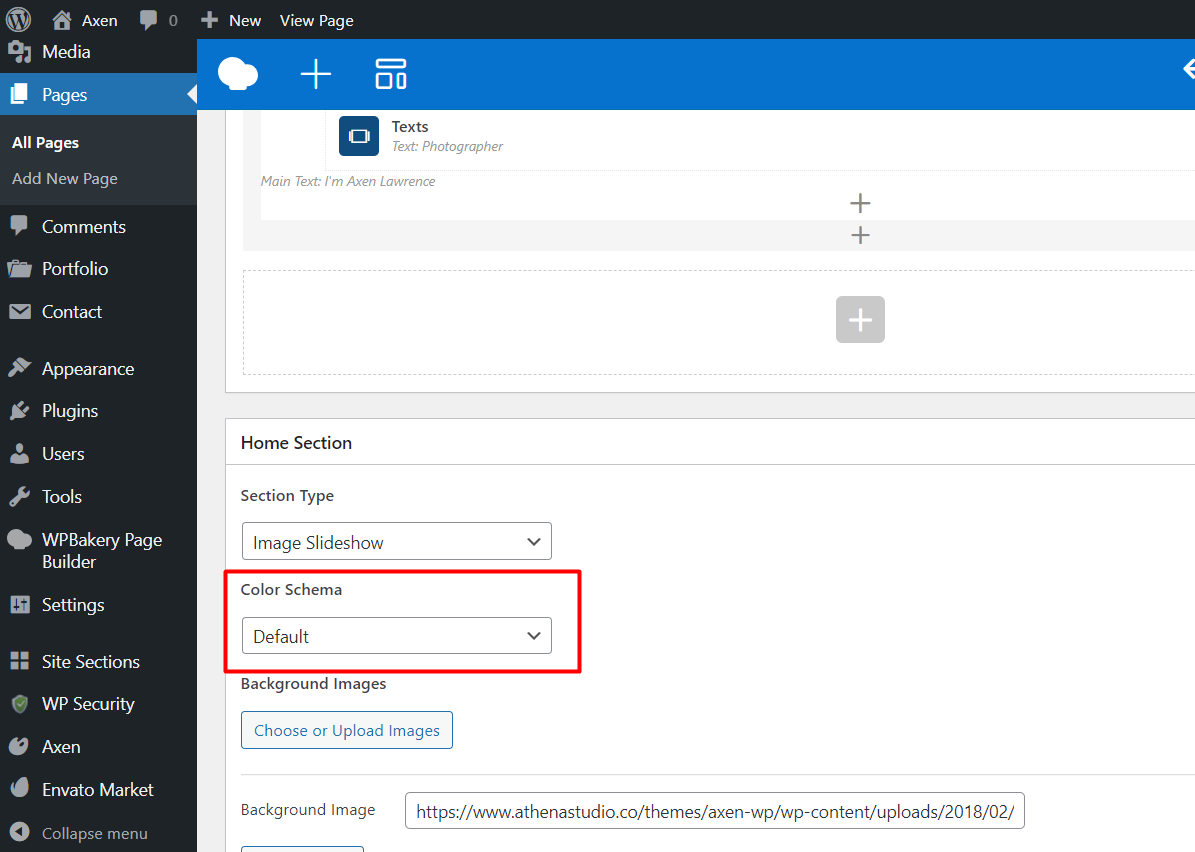Click the Texts element icon
Screen dimensions: 1195x852
tap(359, 136)
